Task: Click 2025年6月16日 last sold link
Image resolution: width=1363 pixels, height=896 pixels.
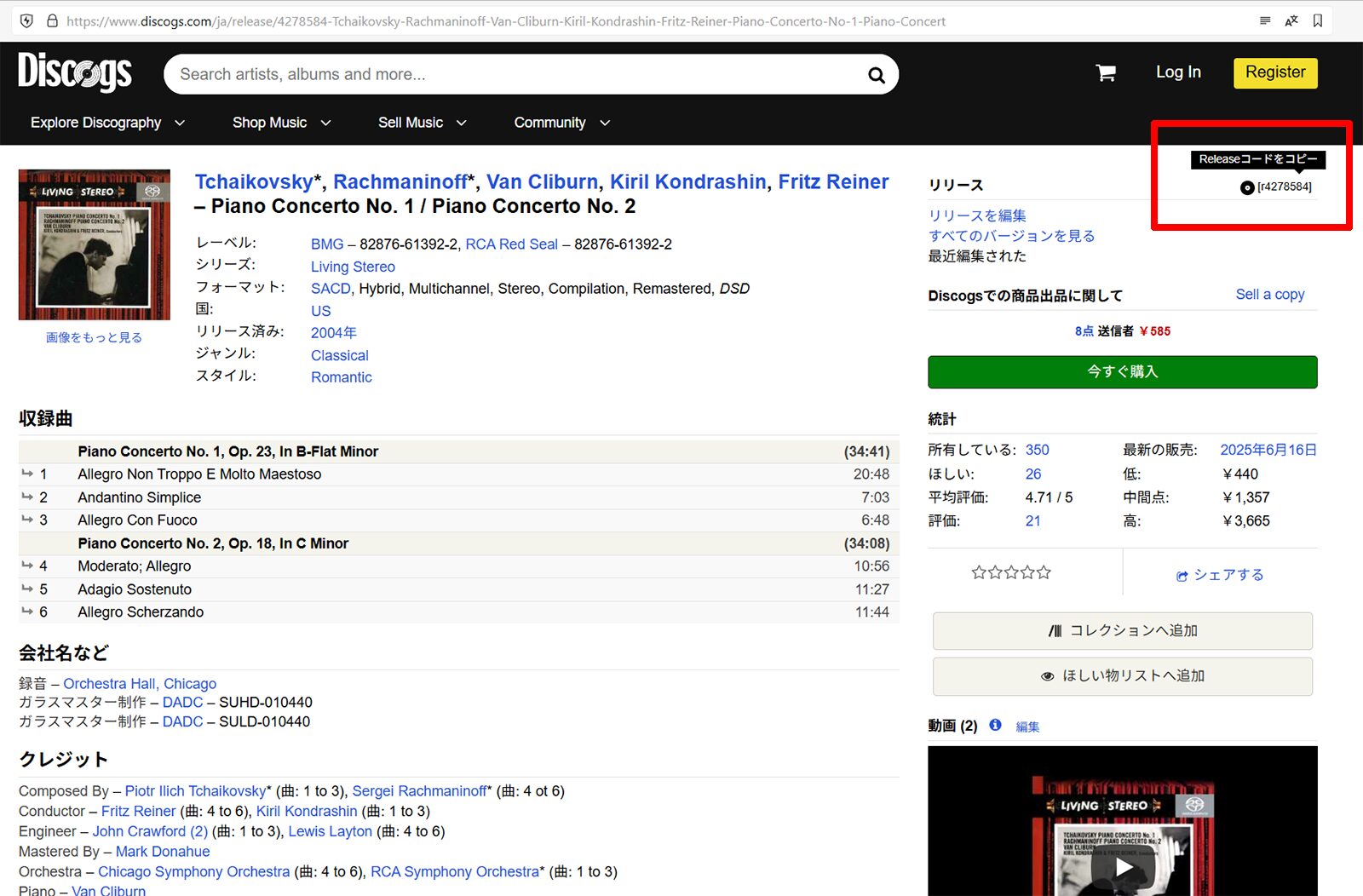Action: pyautogui.click(x=1268, y=450)
